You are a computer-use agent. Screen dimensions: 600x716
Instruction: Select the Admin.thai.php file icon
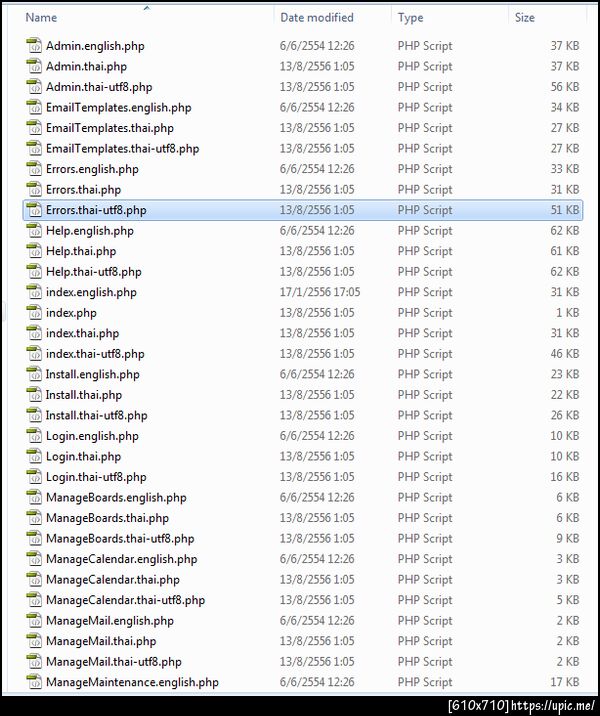click(34, 66)
